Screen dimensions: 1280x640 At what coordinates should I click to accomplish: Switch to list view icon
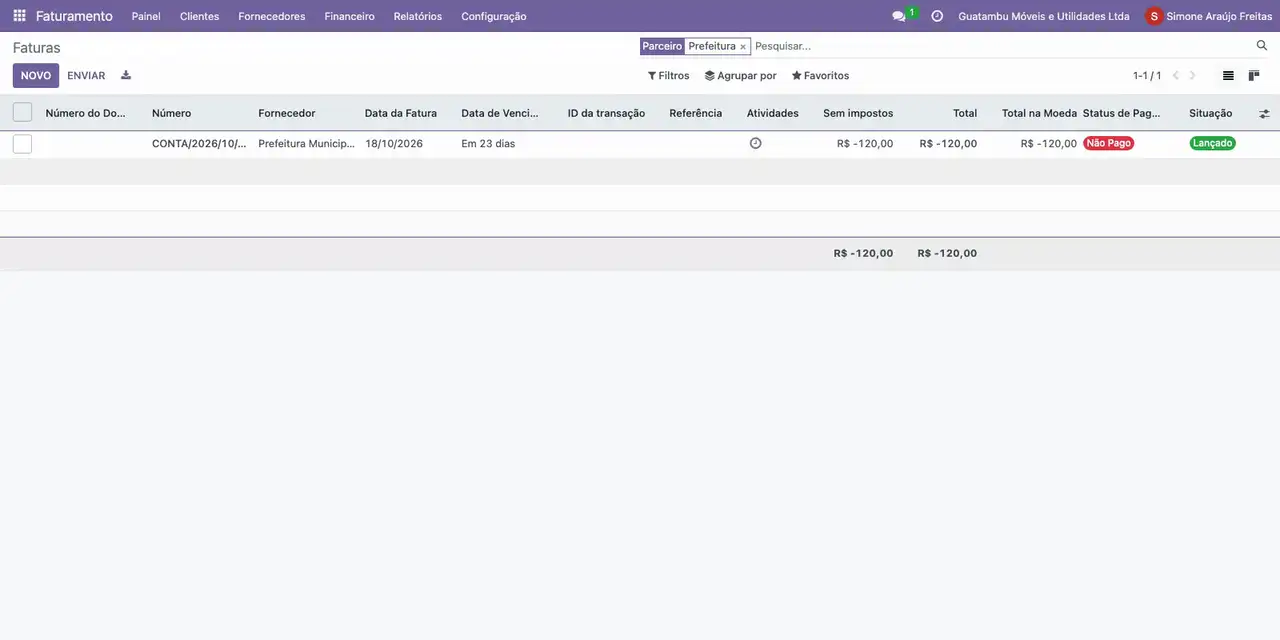(1228, 76)
